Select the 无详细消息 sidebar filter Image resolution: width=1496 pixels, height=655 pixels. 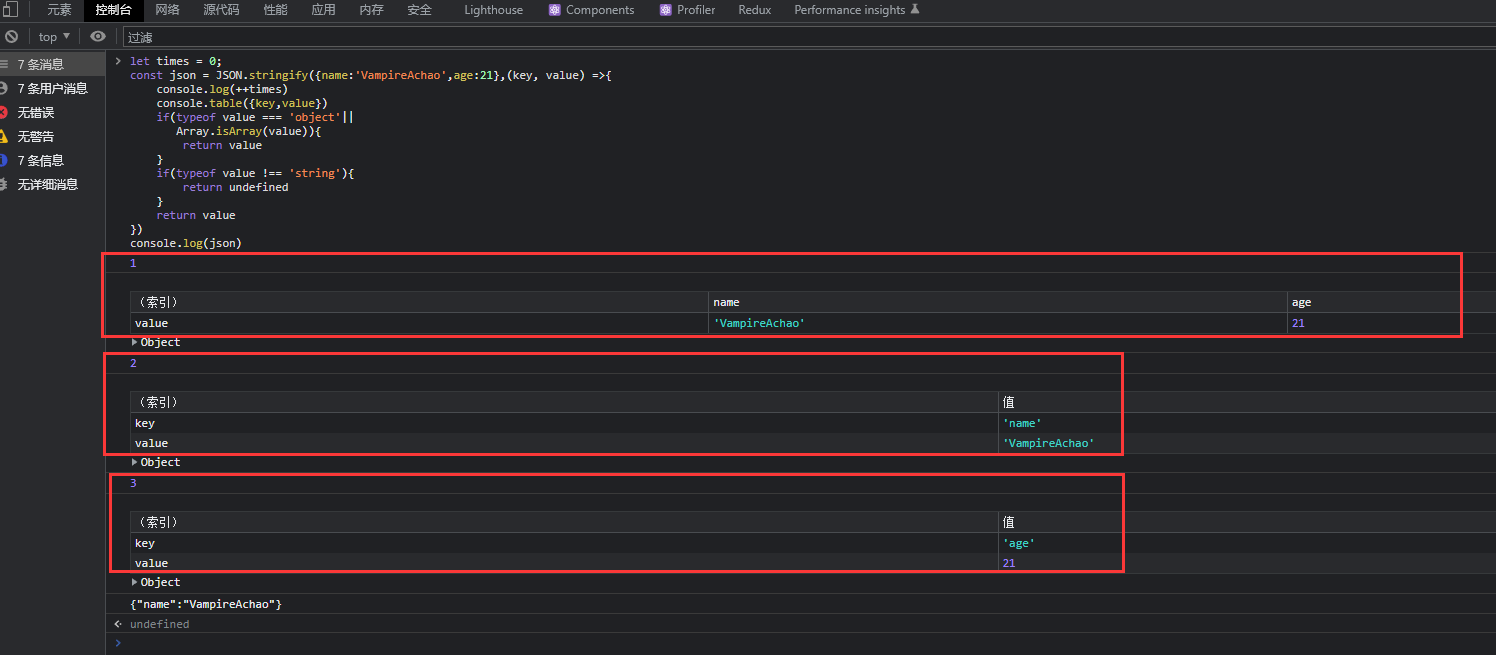coord(47,185)
